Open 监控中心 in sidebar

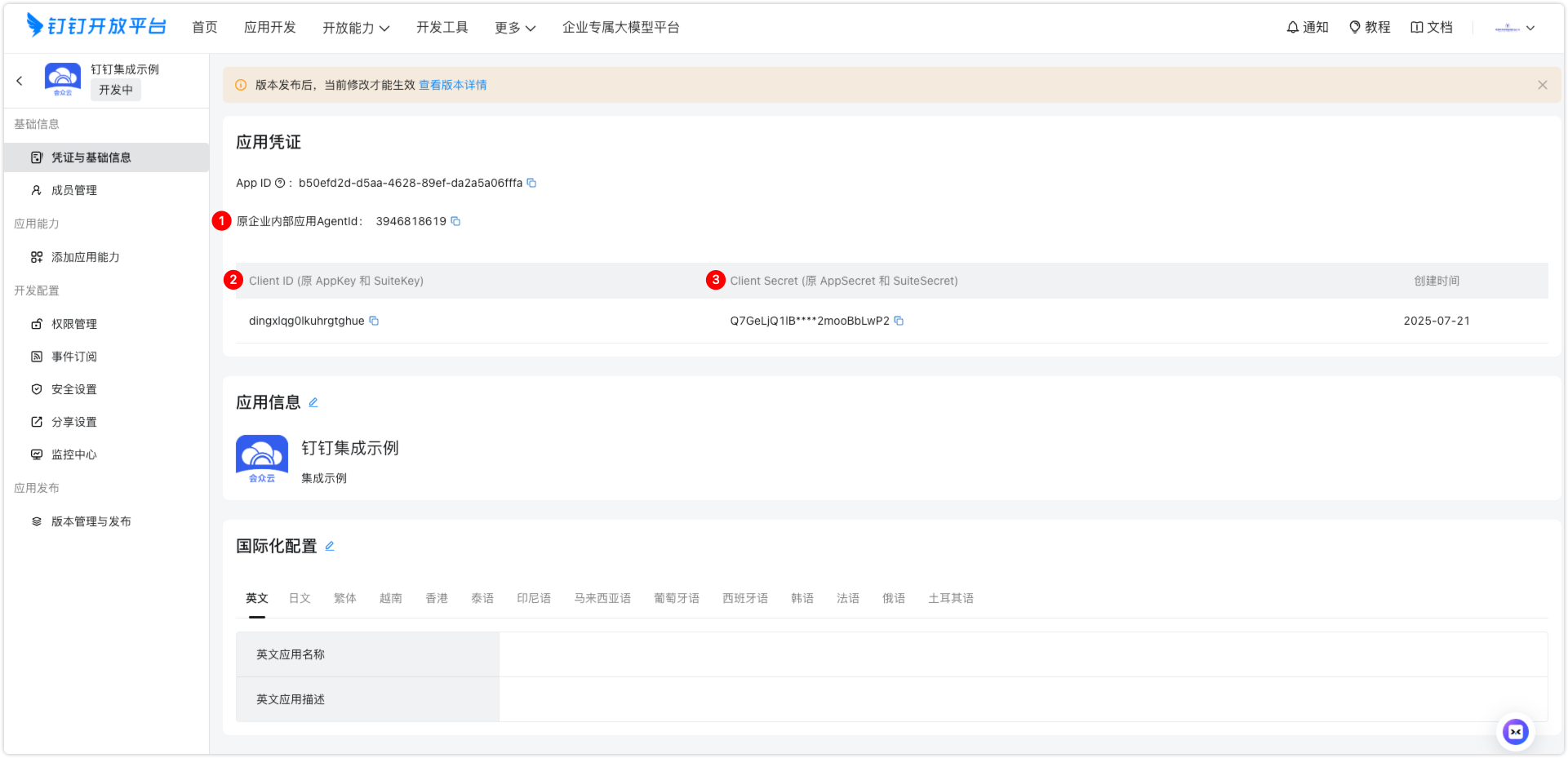(x=106, y=454)
